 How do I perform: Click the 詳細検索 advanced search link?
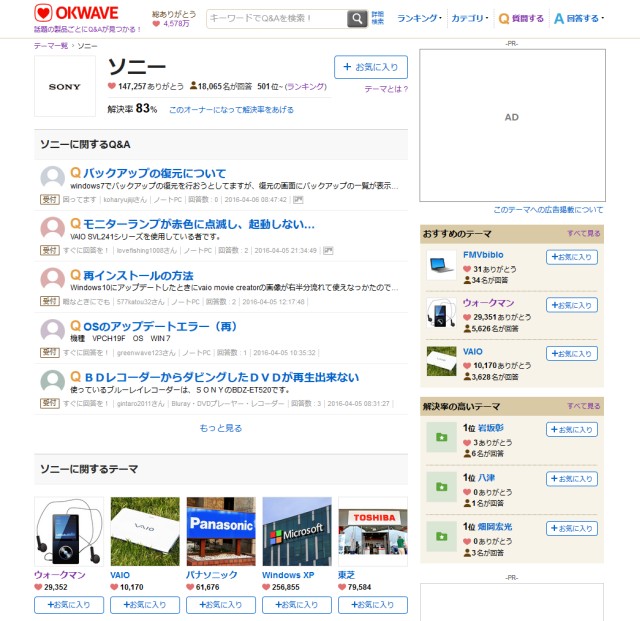tap(378, 18)
